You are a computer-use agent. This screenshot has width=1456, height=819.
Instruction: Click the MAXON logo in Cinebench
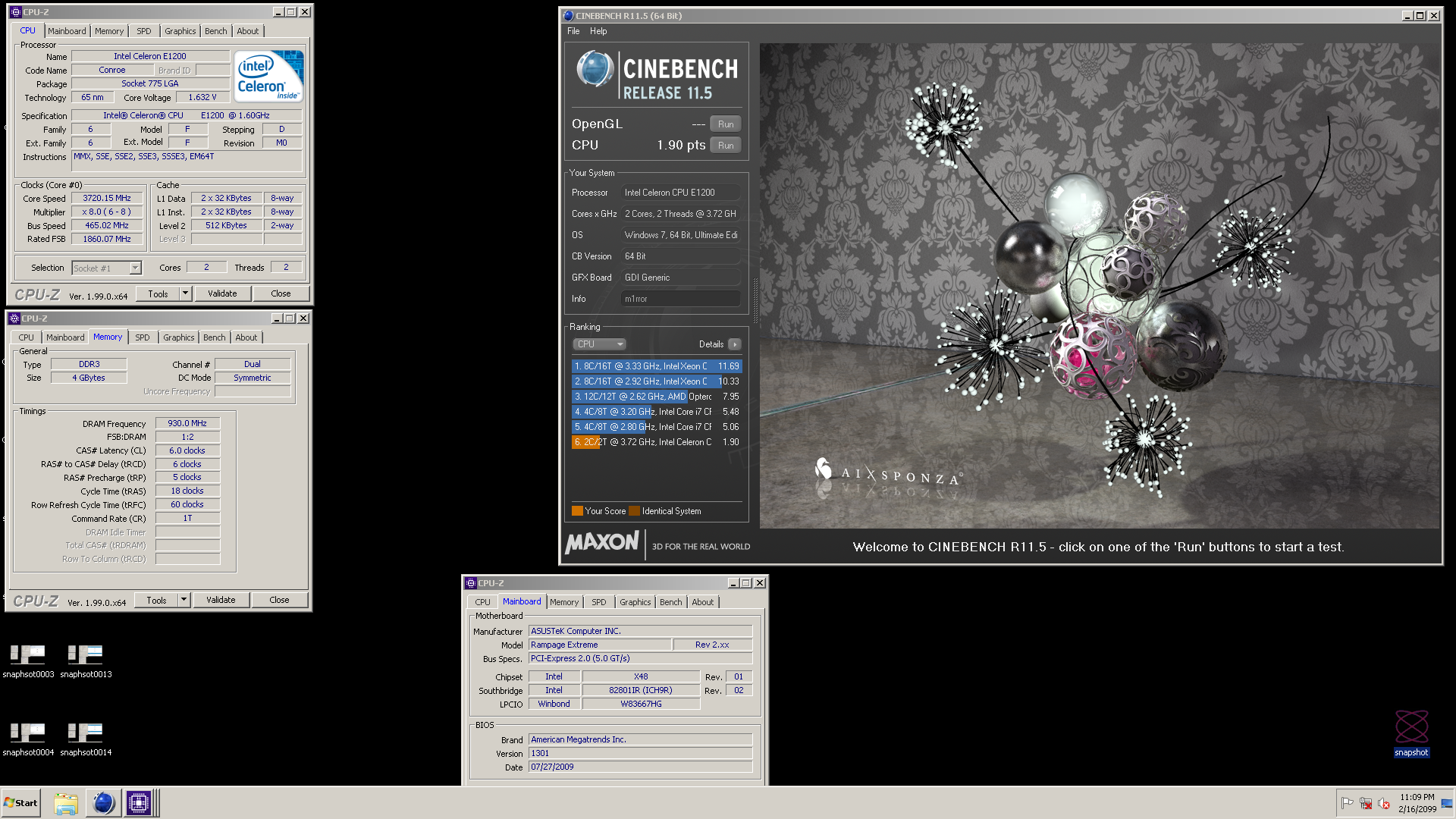pyautogui.click(x=602, y=543)
